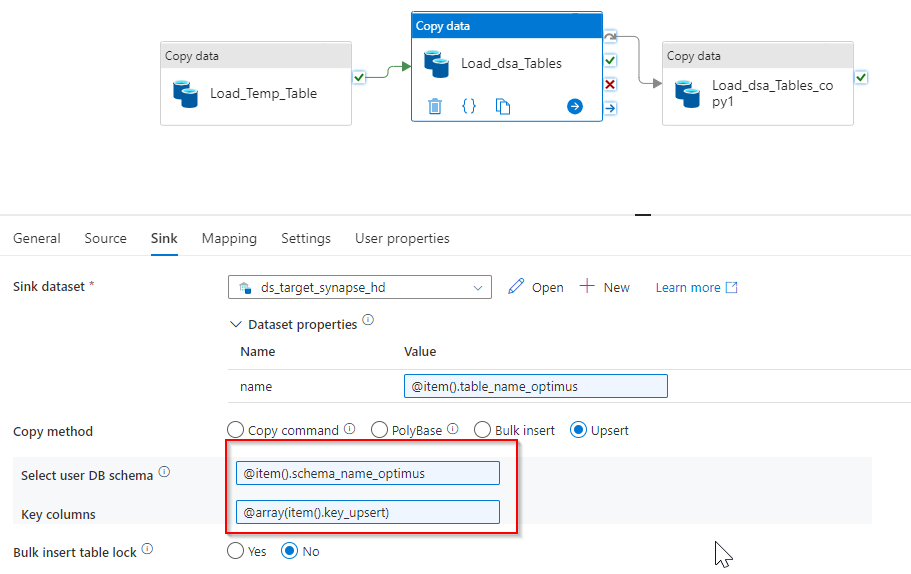This screenshot has height=574, width=911.
Task: Click info icon beside Select user DB schema
Action: [164, 472]
